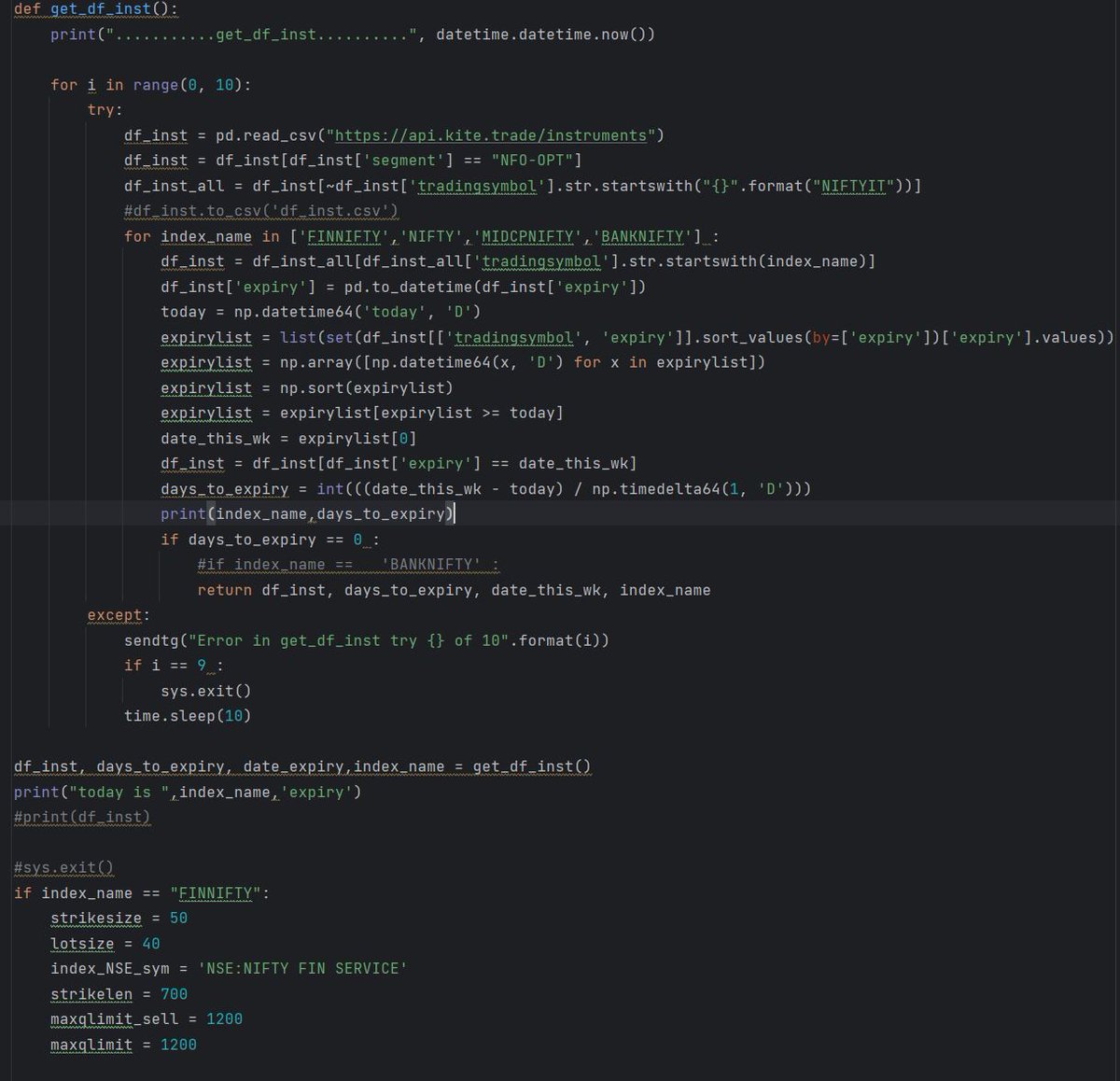Click print(index_name,days_to_expiry) line
The image size is (1120, 1081).
[x=307, y=513]
